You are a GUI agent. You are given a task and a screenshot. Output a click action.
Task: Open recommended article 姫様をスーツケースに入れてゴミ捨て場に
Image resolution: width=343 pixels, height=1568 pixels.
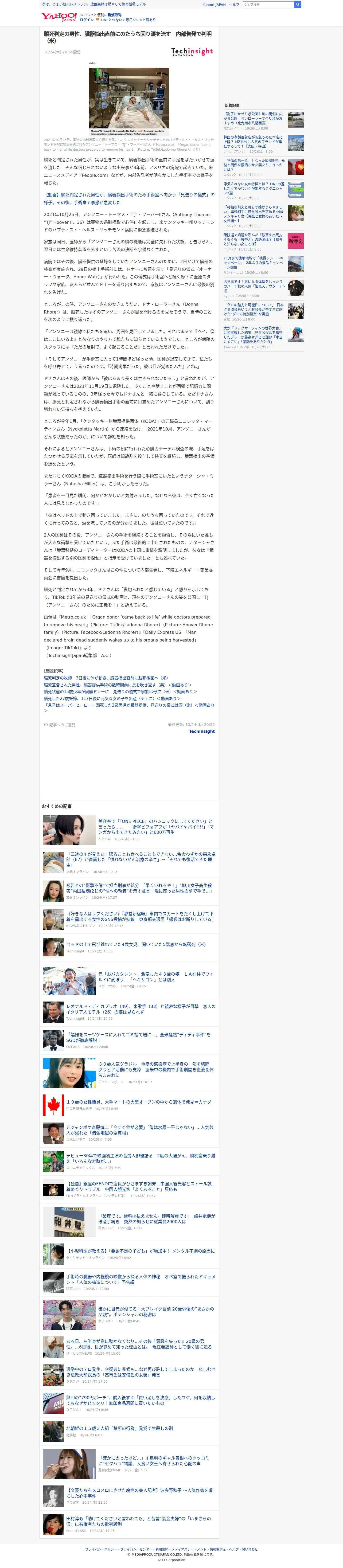[x=138, y=1037]
